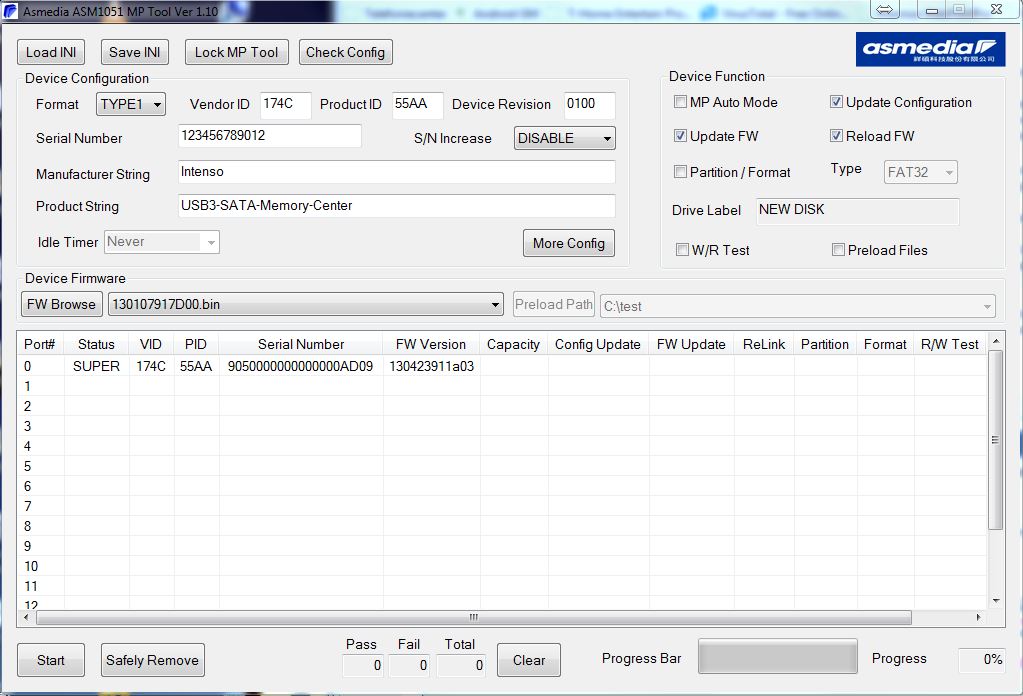The height and width of the screenshot is (696, 1023).
Task: Click the Status column header
Action: 97,344
